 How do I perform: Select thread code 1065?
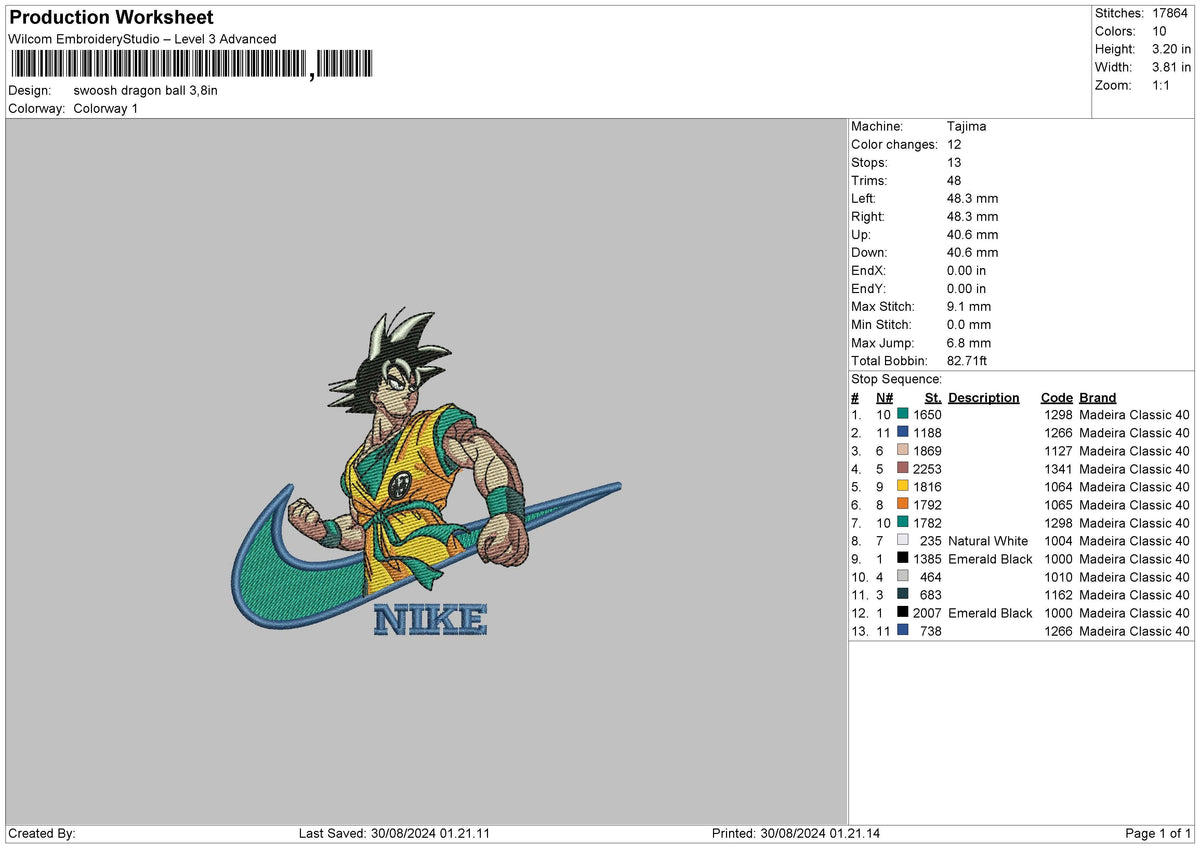[x=1058, y=505]
